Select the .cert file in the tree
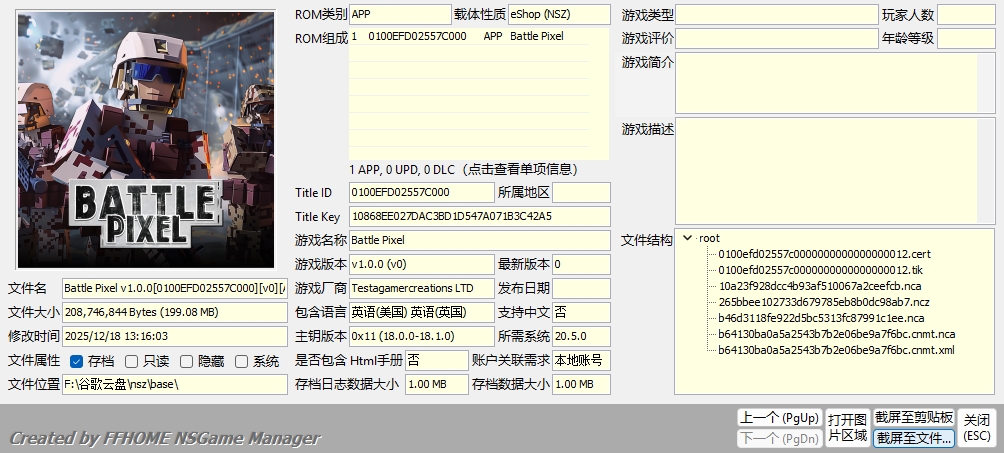1004x453 pixels. pos(824,254)
